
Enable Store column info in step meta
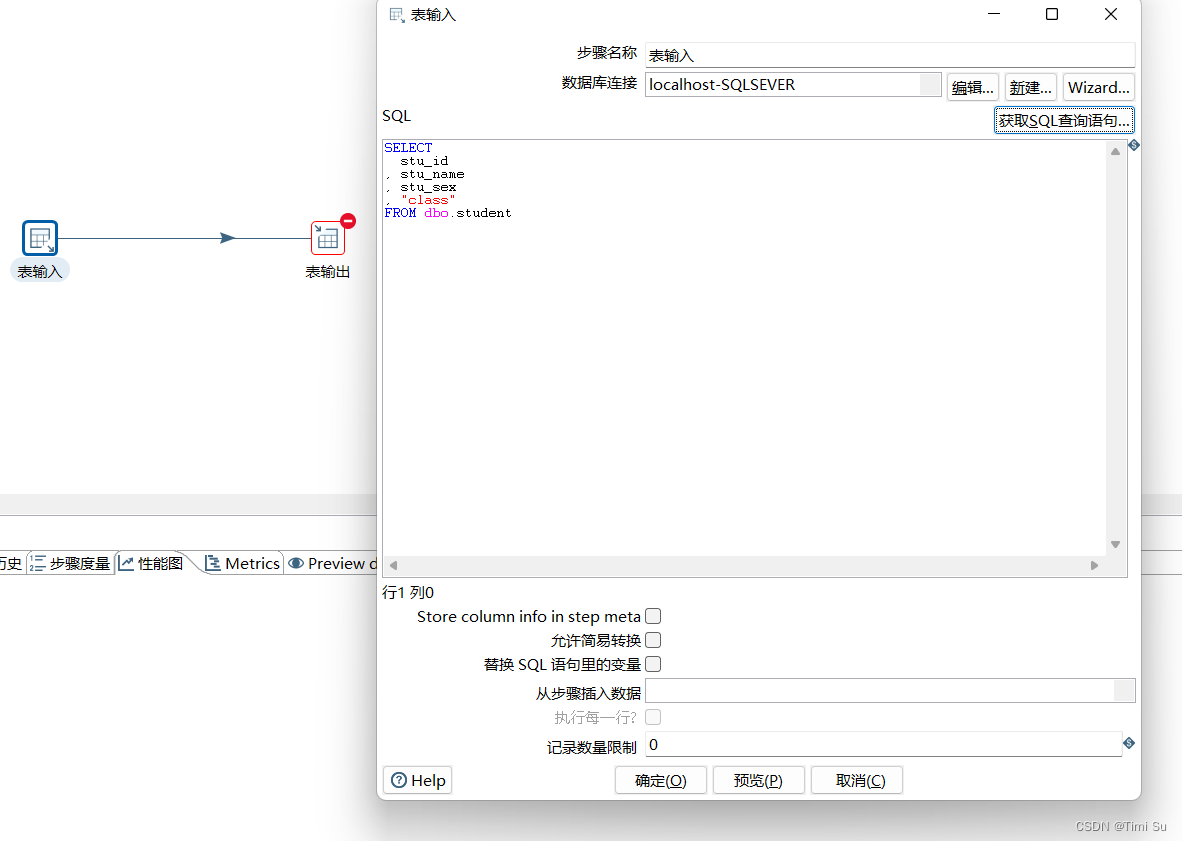tap(653, 616)
